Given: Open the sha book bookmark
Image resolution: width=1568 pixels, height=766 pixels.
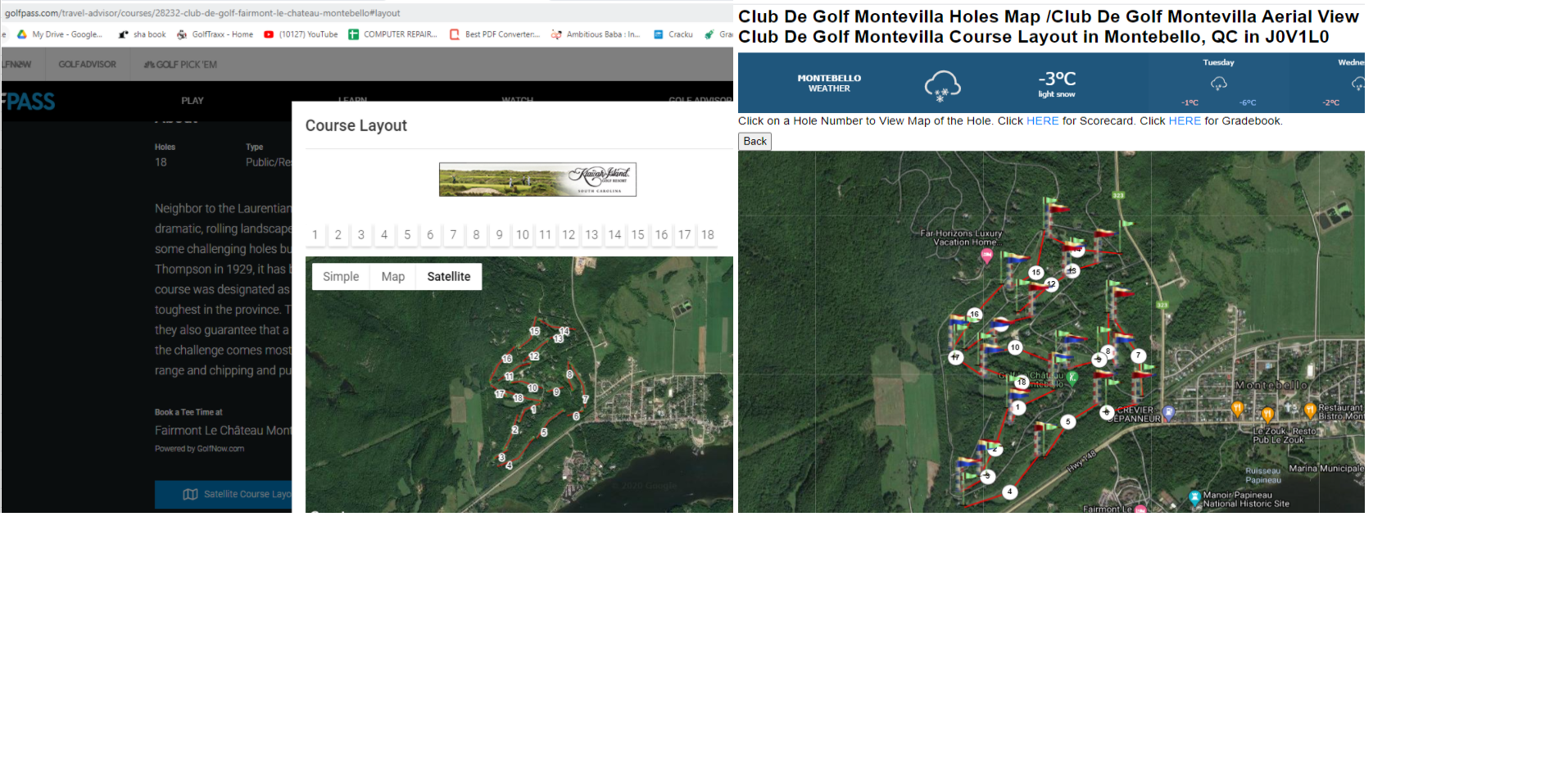Looking at the screenshot, I should point(142,34).
